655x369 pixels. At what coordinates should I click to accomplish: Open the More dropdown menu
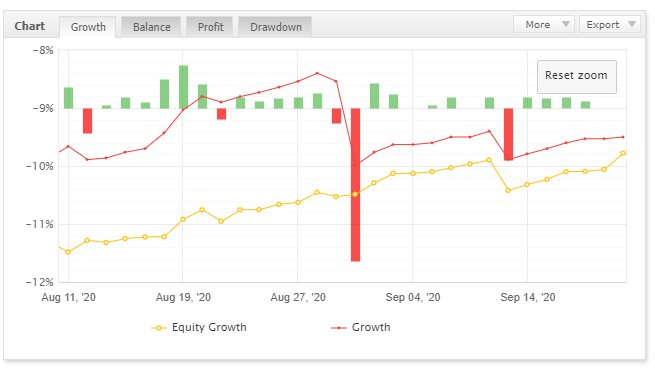544,24
